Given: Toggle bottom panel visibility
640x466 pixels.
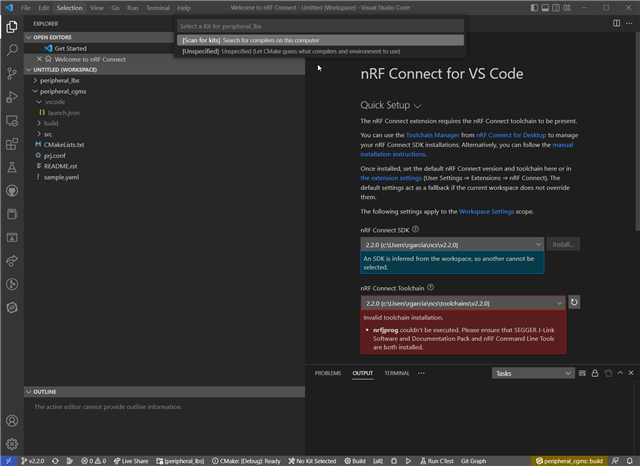Looking at the screenshot, I should pyautogui.click(x=545, y=8).
